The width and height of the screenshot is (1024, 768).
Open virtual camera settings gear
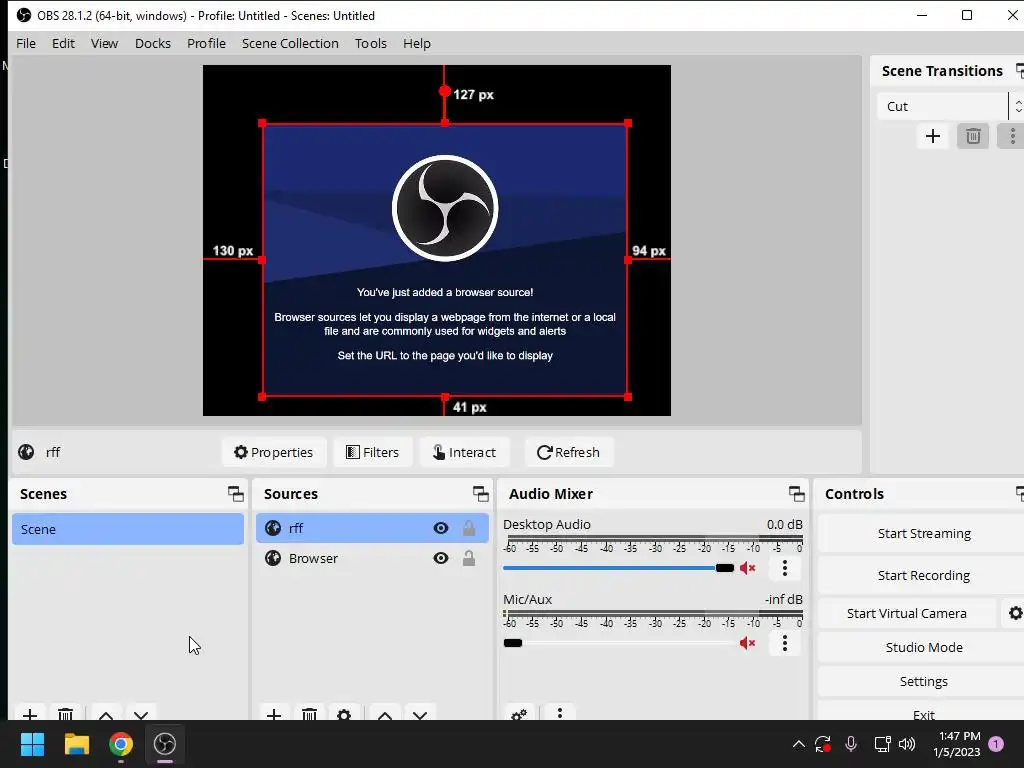1014,613
